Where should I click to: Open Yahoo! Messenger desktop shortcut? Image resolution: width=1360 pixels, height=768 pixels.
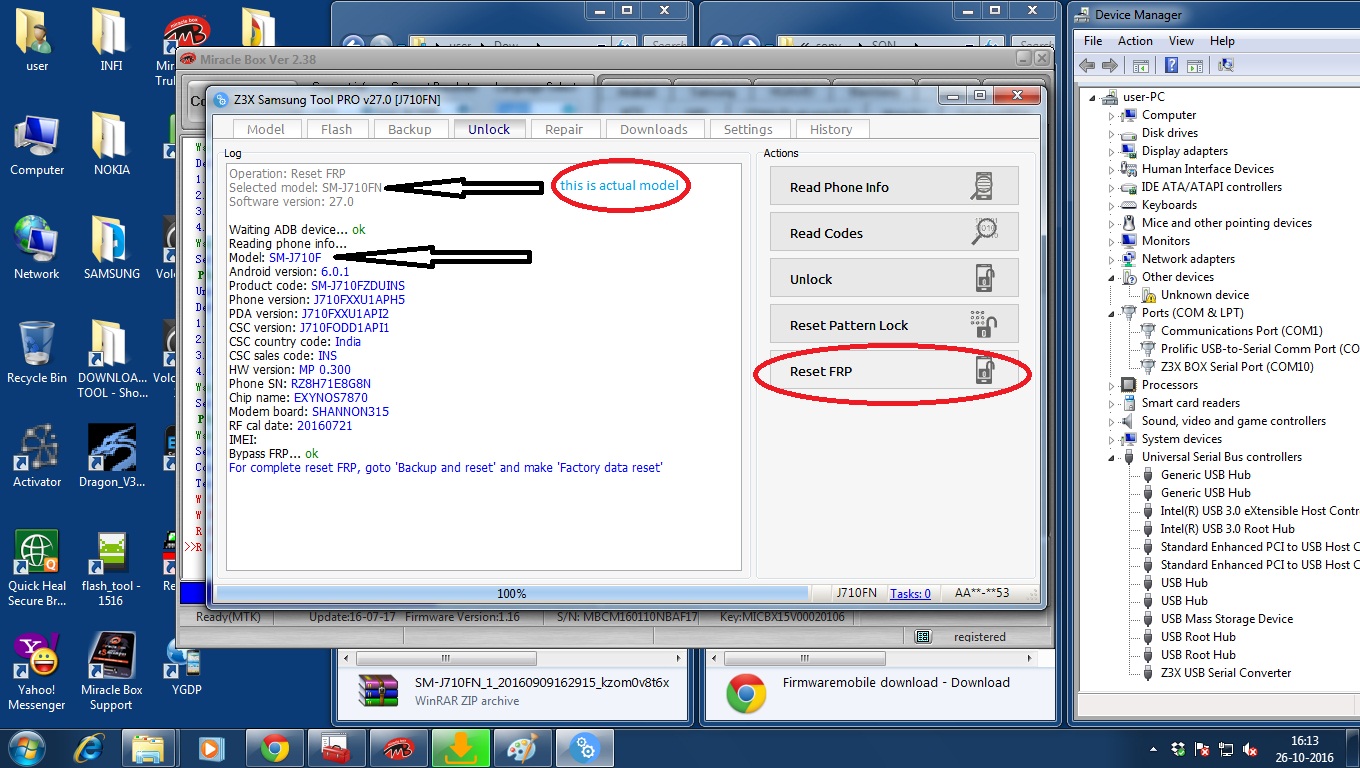coord(37,671)
